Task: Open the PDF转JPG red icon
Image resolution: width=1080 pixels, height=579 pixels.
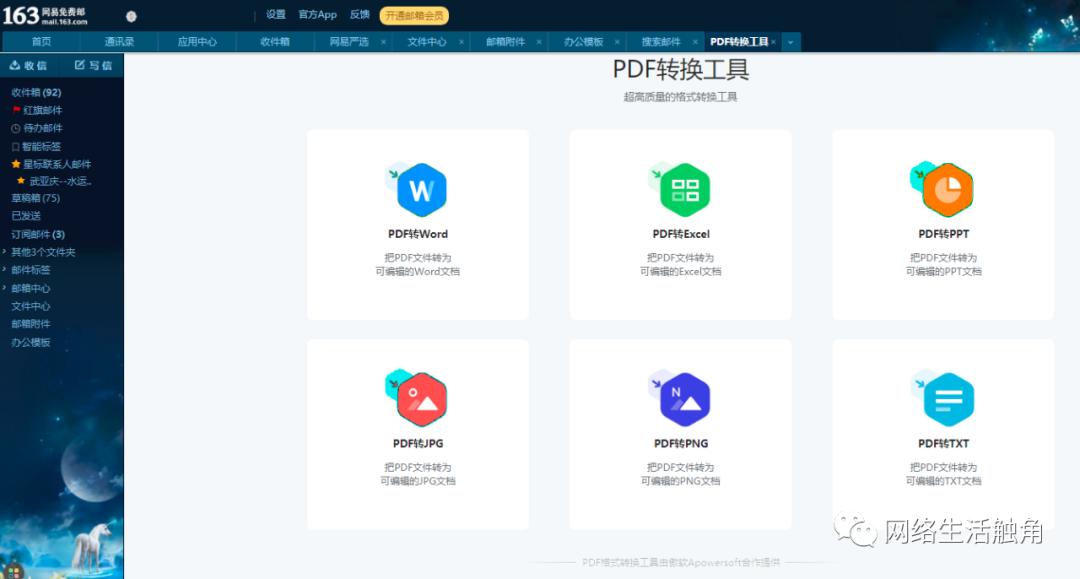Action: coord(417,399)
